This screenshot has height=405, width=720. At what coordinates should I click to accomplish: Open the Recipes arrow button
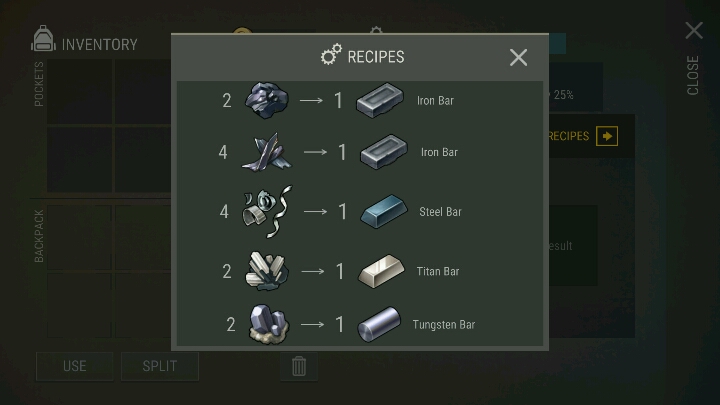click(607, 136)
